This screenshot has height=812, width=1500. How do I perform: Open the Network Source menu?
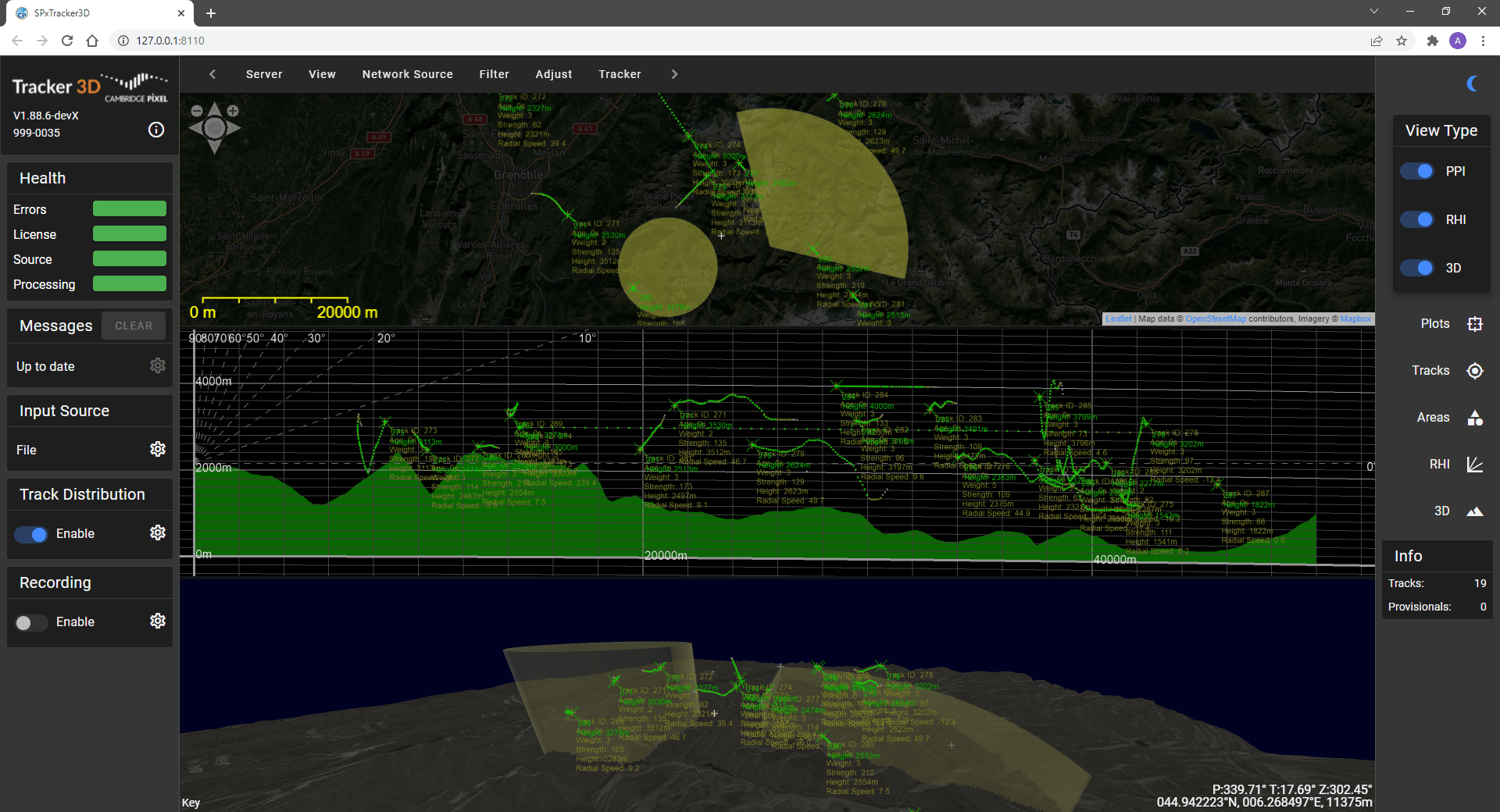[407, 74]
